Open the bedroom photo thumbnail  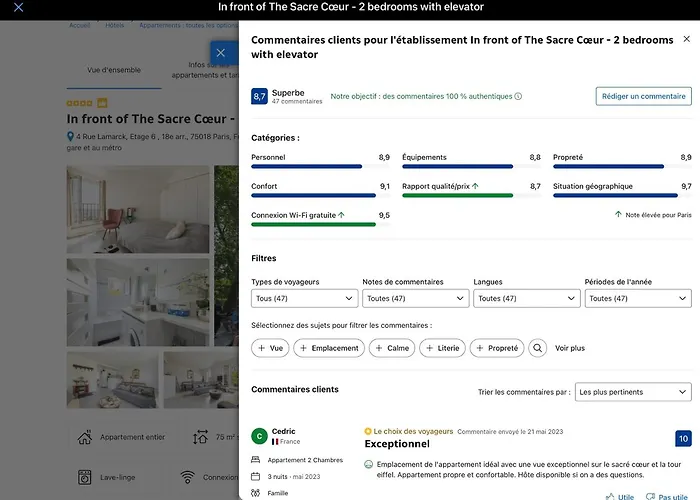tap(138, 209)
